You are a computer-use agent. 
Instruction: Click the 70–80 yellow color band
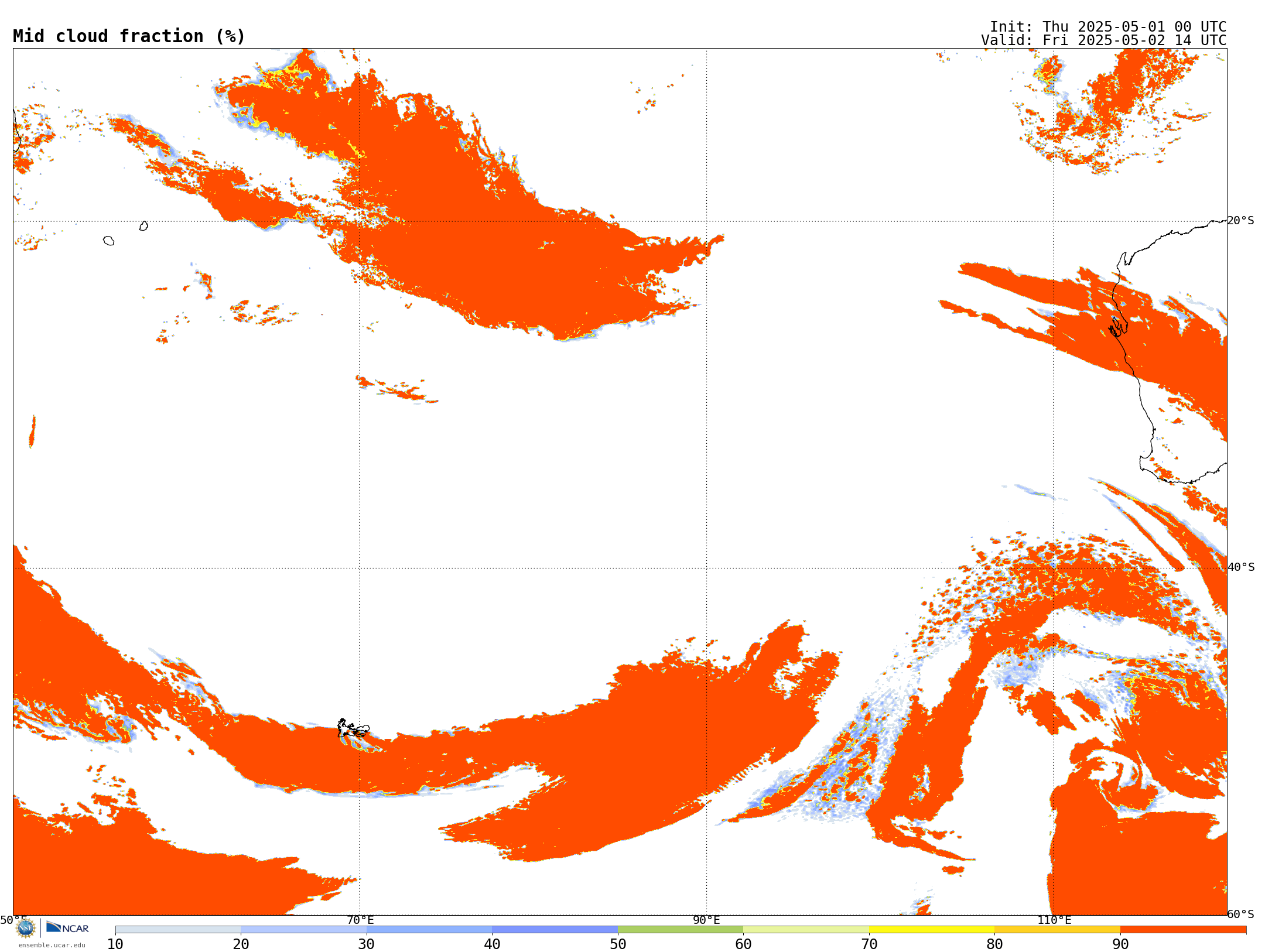pos(932,930)
